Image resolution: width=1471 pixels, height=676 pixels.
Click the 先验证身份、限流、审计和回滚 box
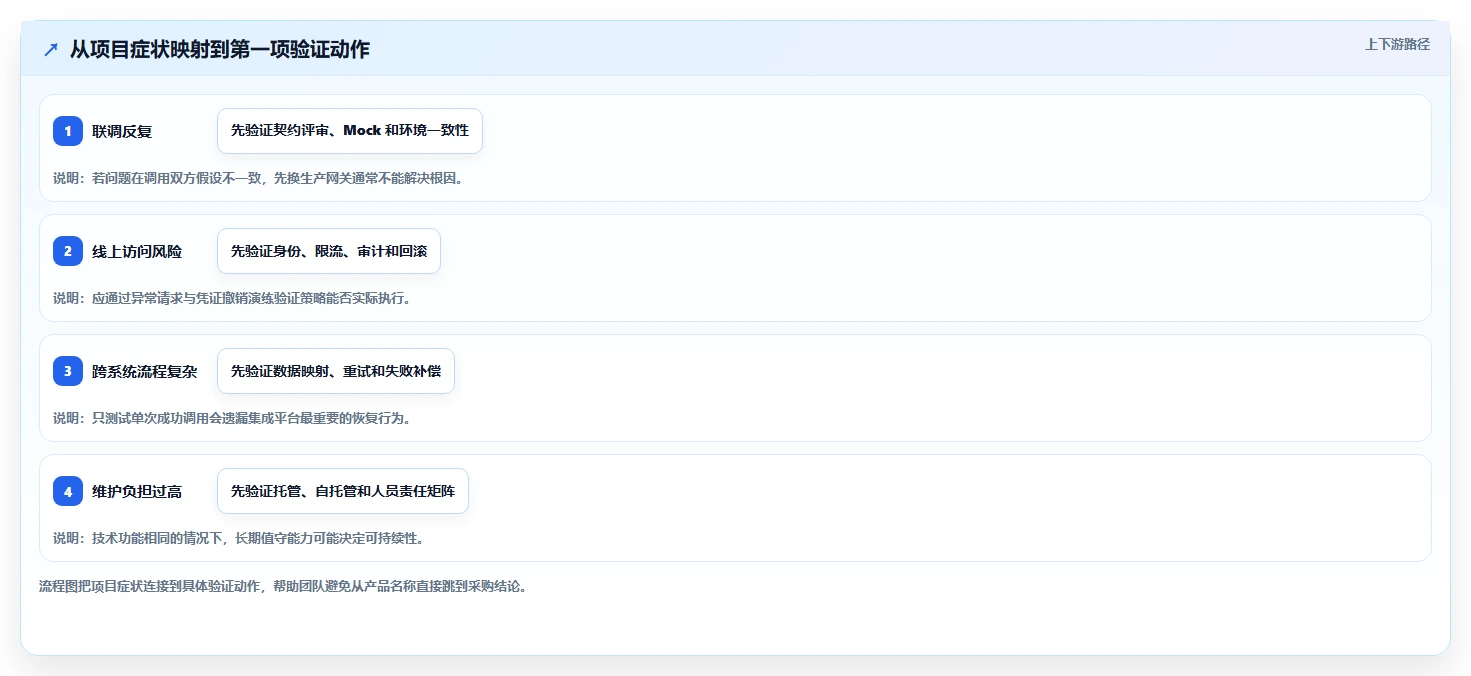tap(329, 251)
